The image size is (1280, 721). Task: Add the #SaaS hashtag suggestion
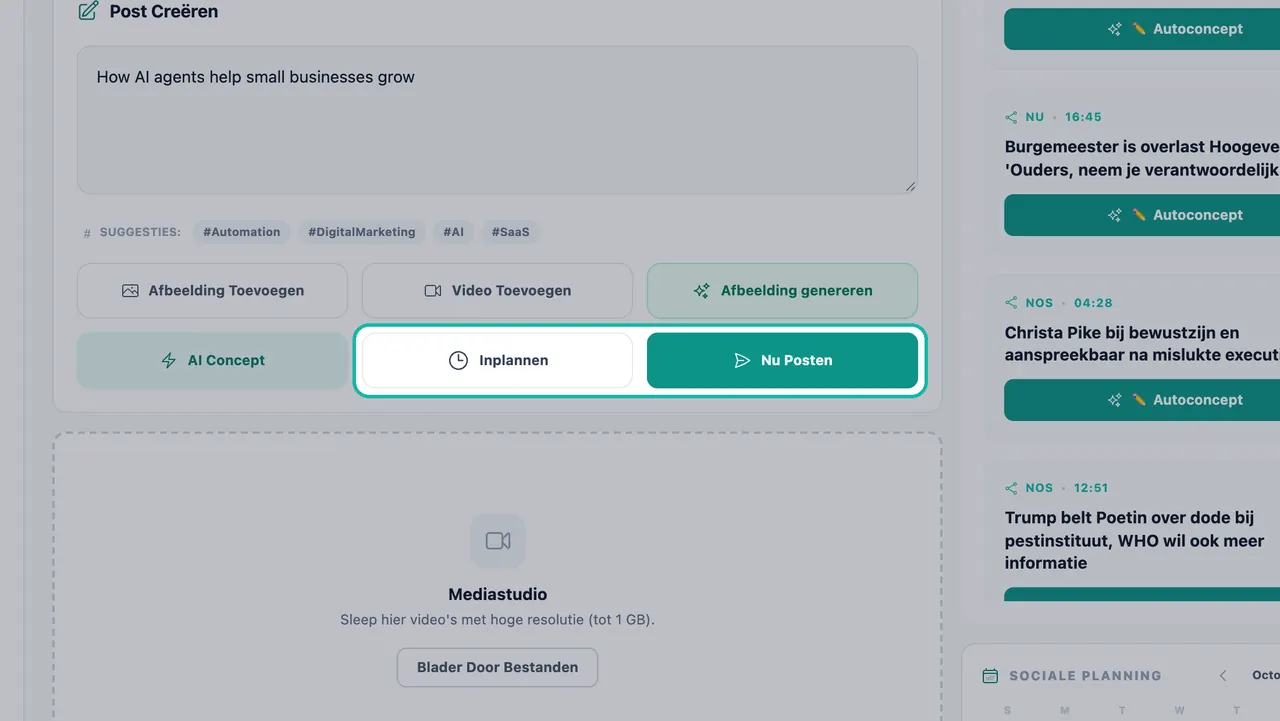point(510,232)
